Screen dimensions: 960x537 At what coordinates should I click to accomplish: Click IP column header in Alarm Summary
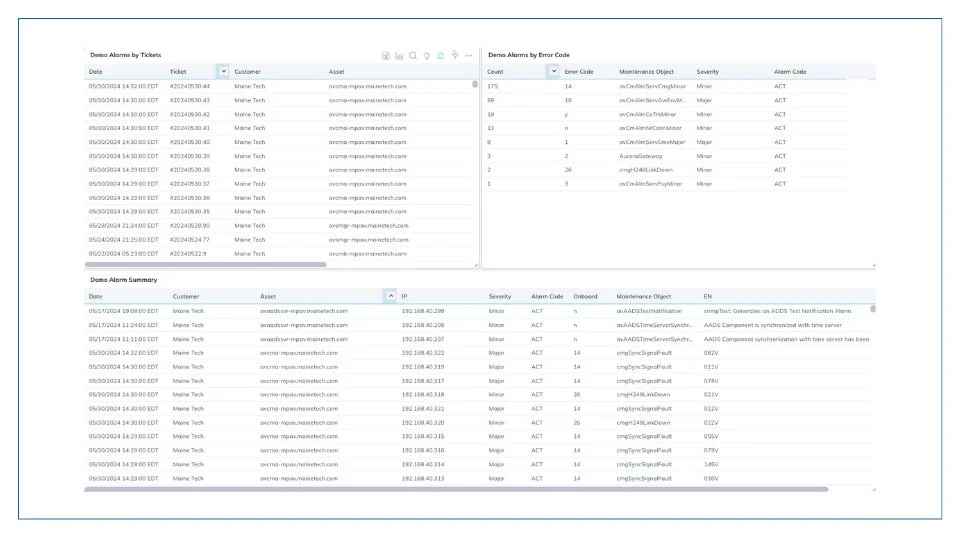(x=404, y=296)
